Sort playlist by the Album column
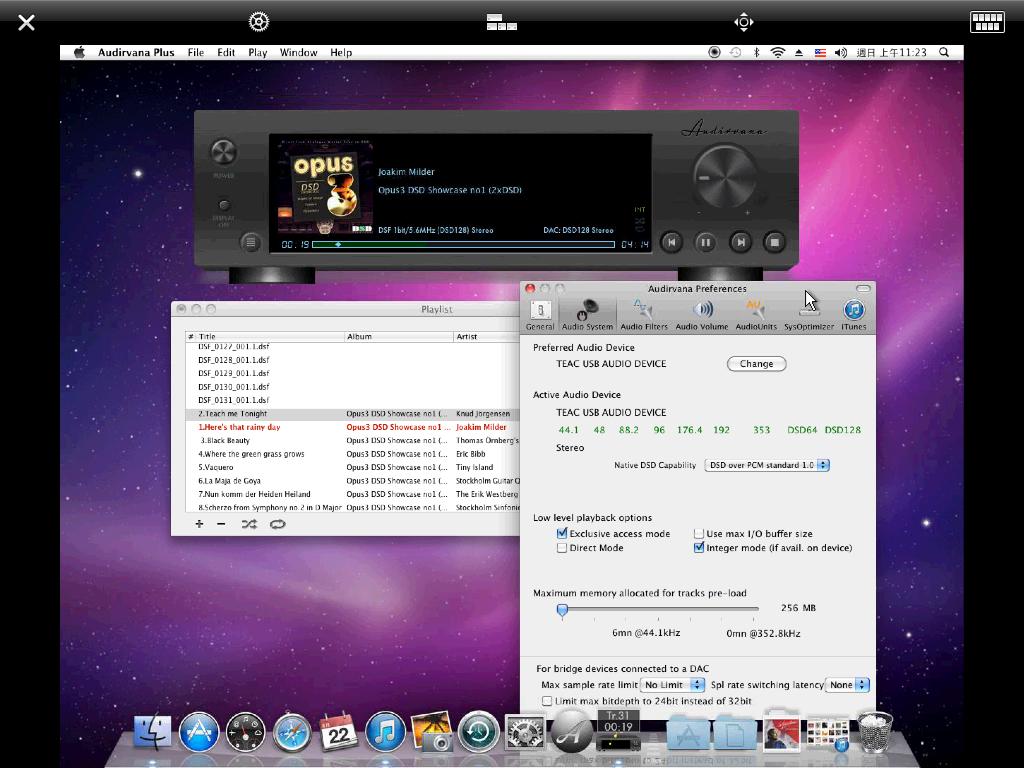Viewport: 1024px width, 768px height. 398,336
